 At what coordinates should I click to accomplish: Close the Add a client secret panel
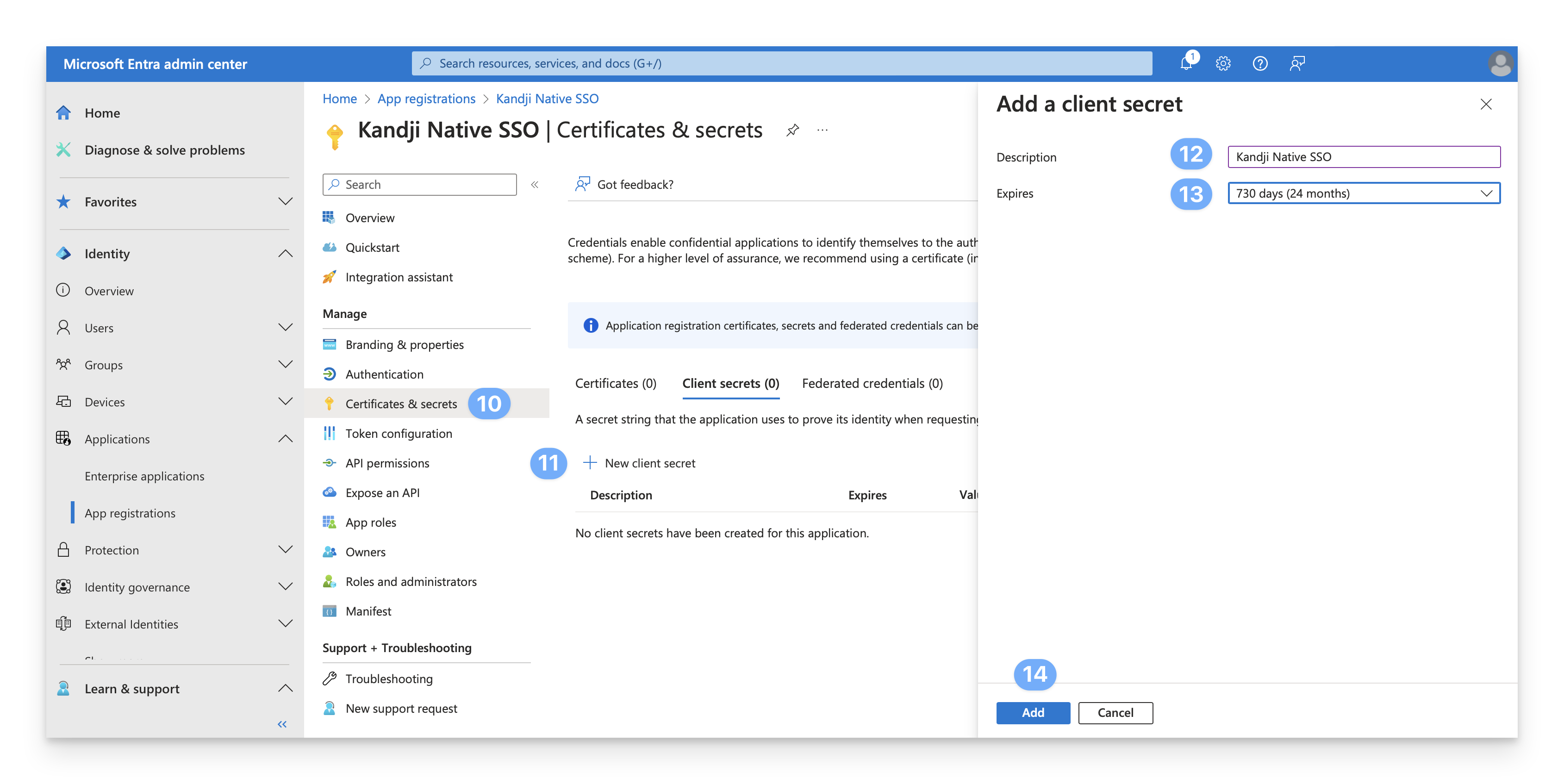click(1486, 105)
